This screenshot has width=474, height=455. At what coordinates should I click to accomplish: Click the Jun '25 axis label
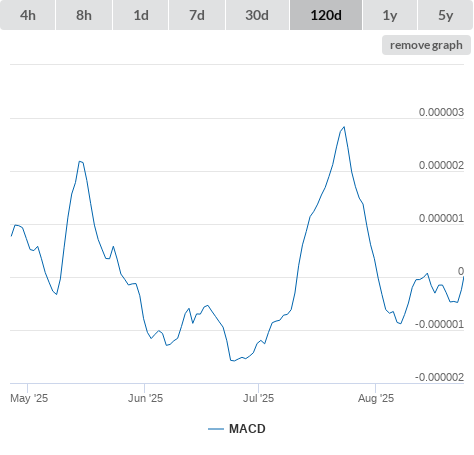[x=145, y=398]
